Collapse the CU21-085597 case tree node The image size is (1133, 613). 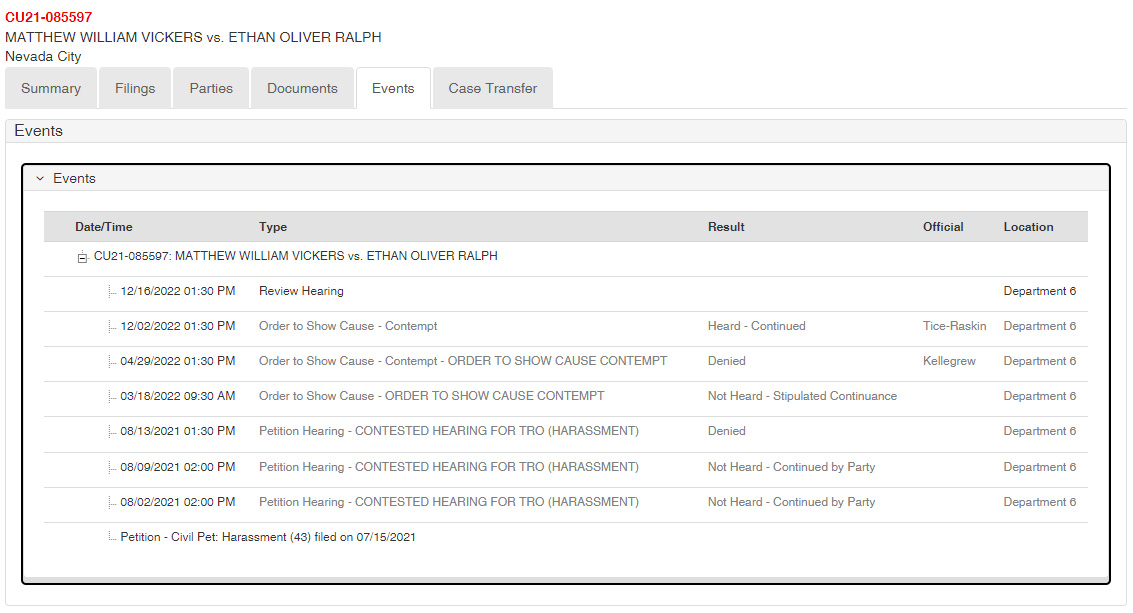[x=82, y=257]
